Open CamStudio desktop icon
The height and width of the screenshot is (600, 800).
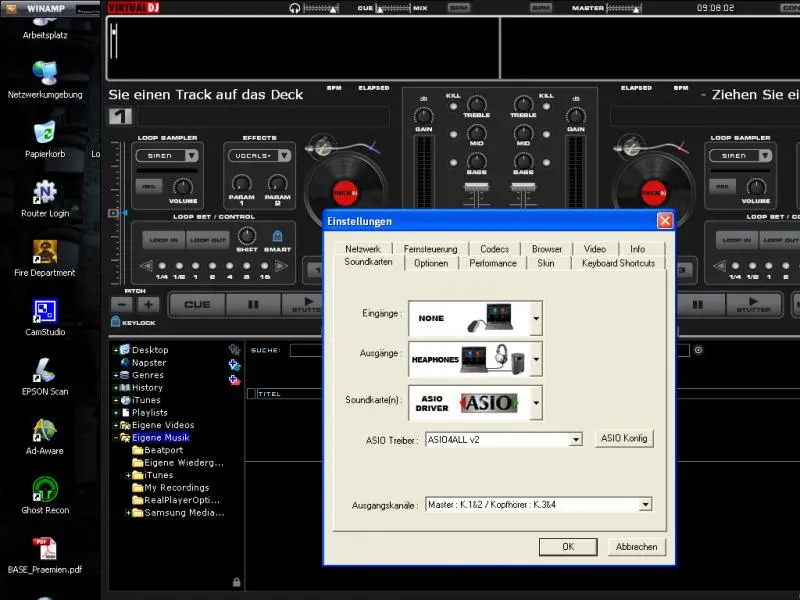45,312
